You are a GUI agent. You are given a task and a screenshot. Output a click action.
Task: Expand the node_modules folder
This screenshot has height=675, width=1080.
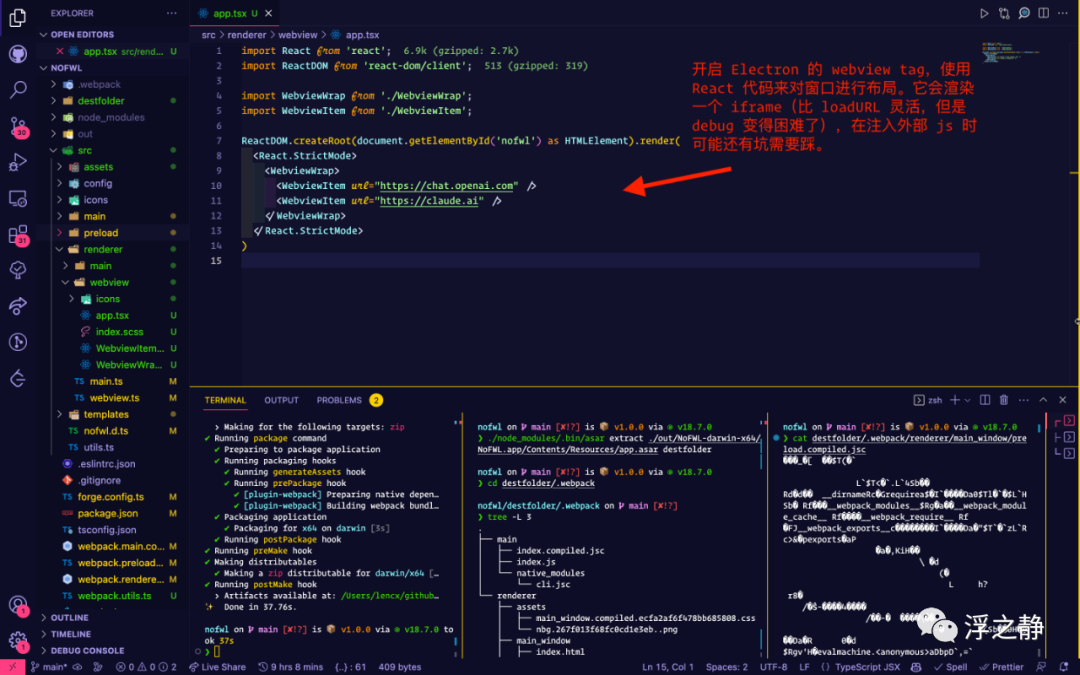54,117
